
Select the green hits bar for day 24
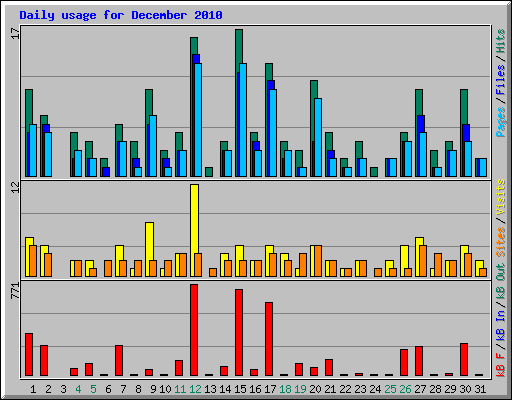pos(374,172)
